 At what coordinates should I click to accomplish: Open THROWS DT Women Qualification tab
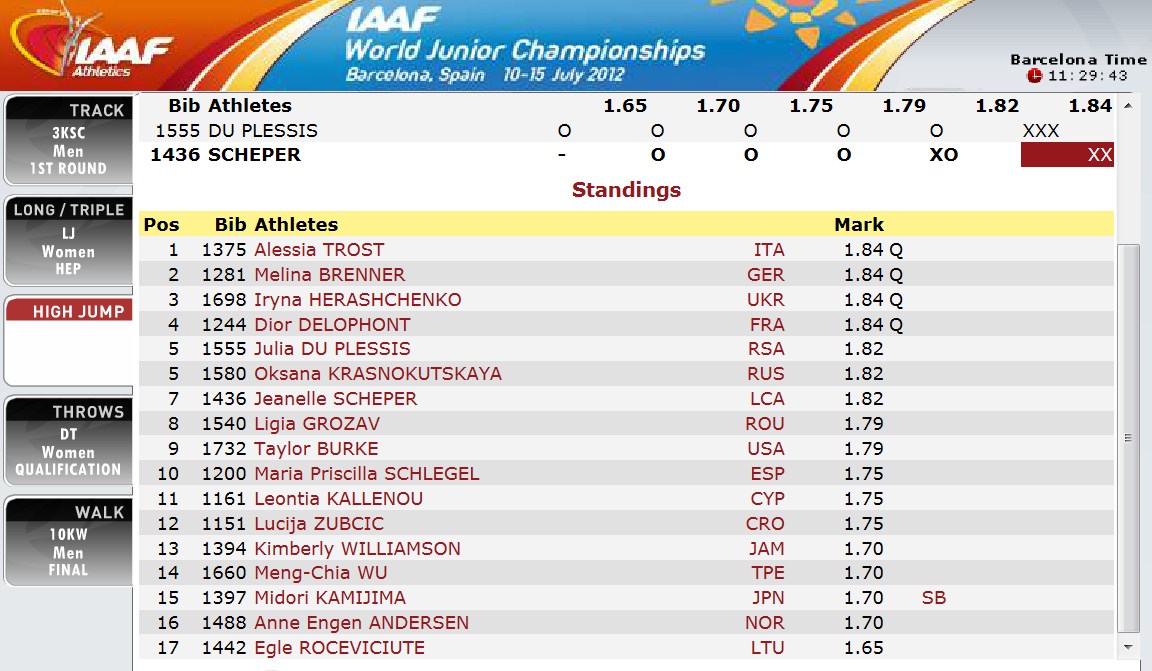(68, 441)
